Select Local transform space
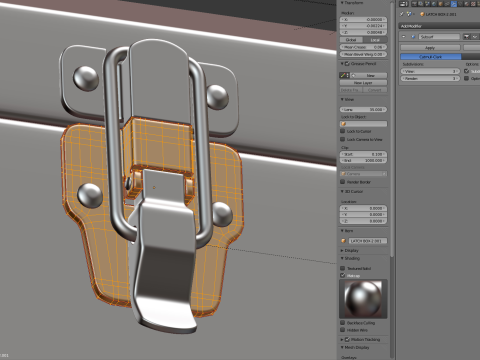This screenshot has height=360, width=480. [375, 40]
